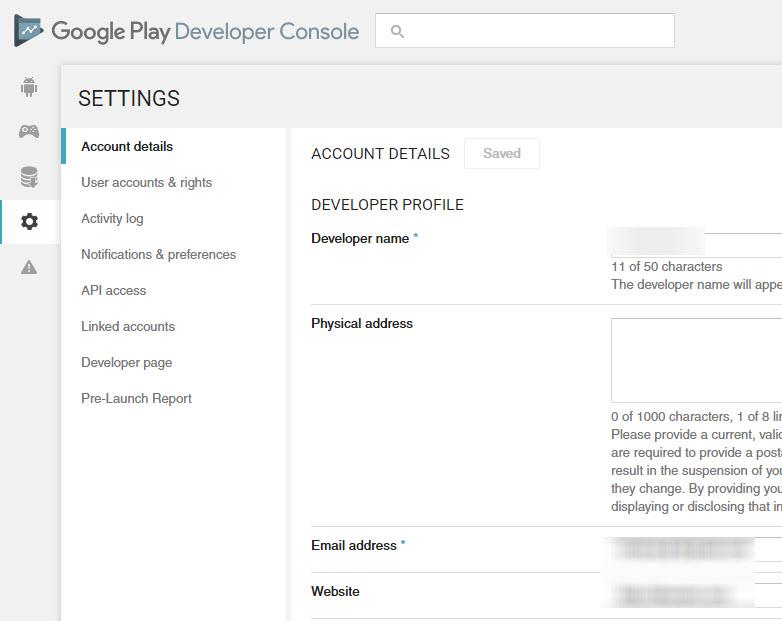
Task: Click the 'Email address' label
Action: tap(354, 545)
